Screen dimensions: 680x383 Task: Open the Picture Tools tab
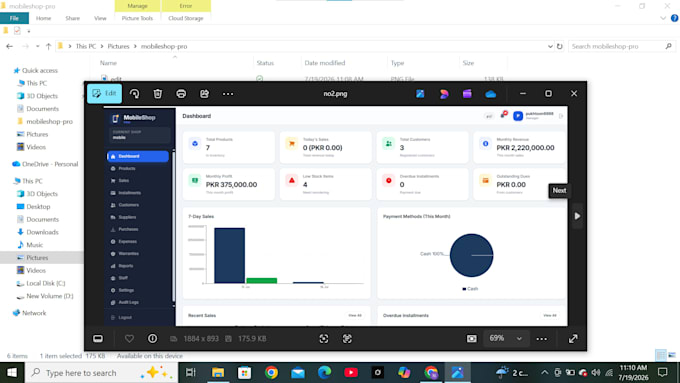click(137, 18)
